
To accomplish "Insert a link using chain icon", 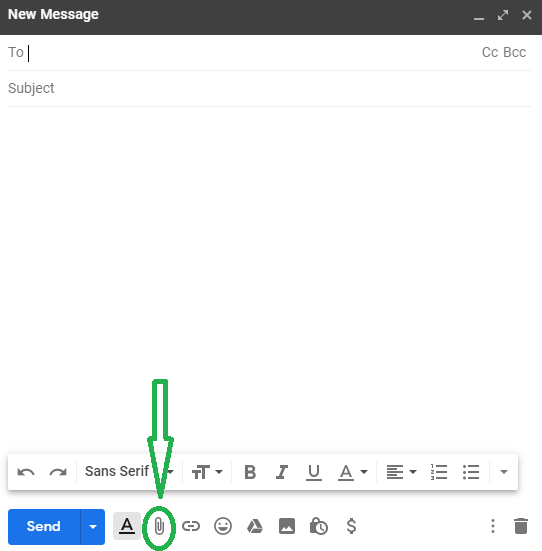I will point(191,526).
